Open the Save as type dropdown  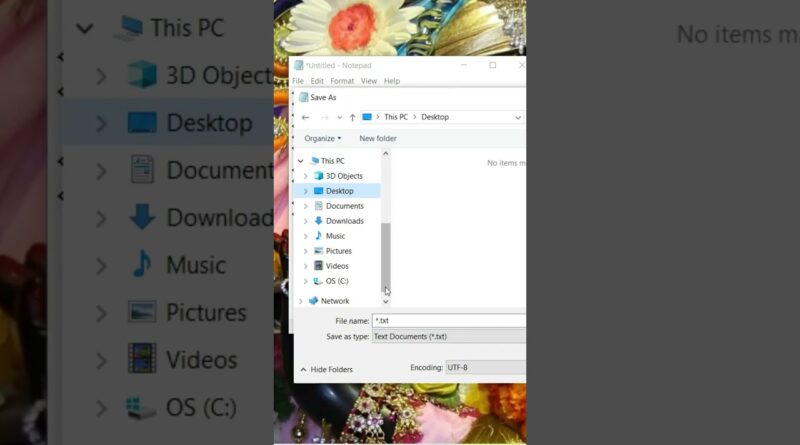point(448,337)
